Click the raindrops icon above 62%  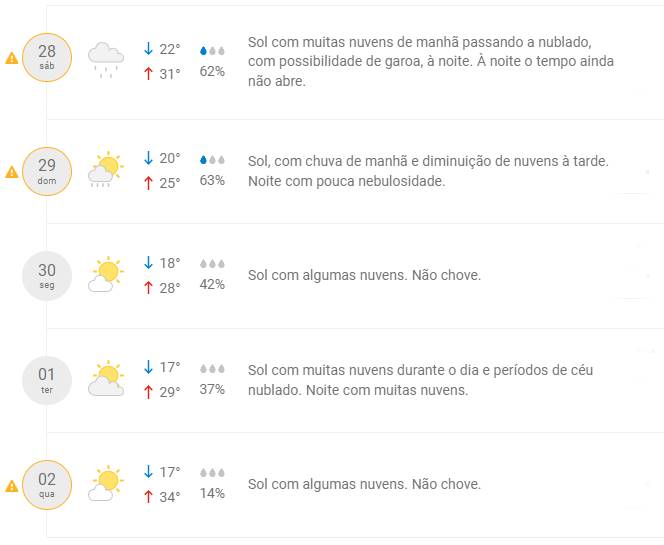tap(212, 50)
